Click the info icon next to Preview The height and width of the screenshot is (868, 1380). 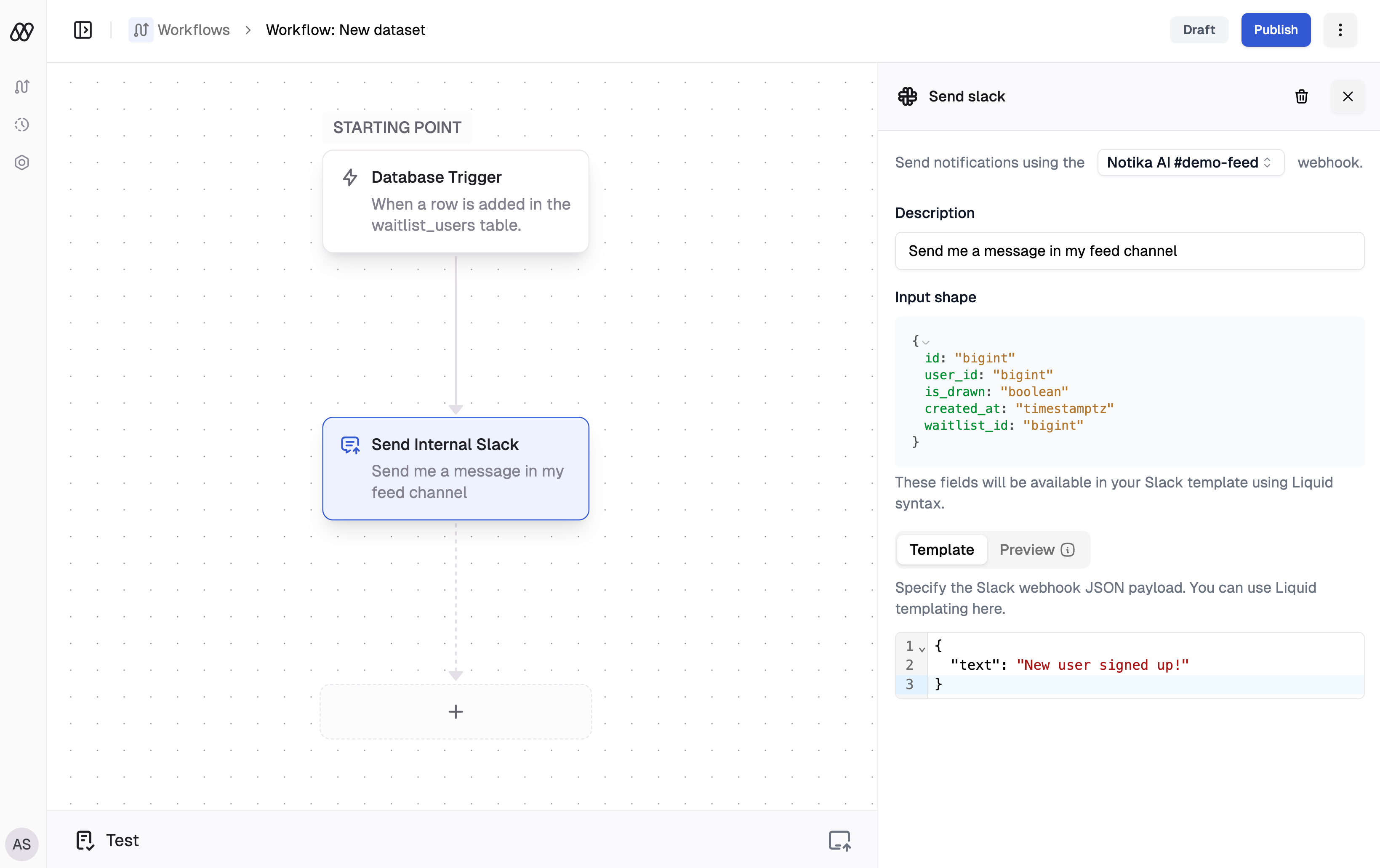click(1068, 550)
